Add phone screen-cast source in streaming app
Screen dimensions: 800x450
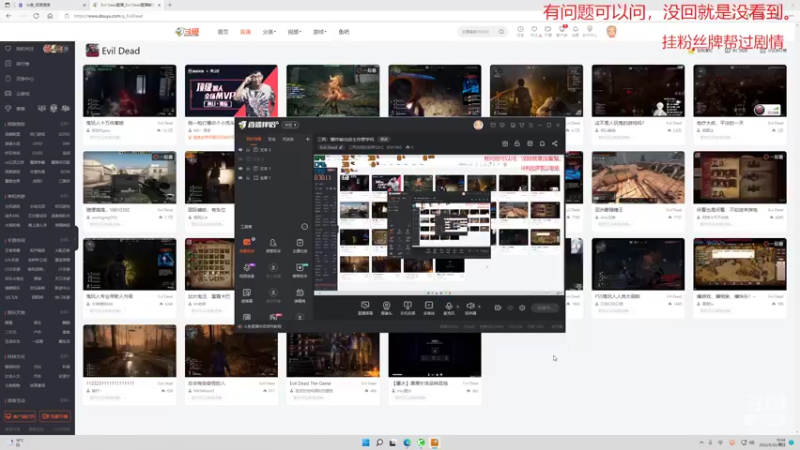pos(407,308)
